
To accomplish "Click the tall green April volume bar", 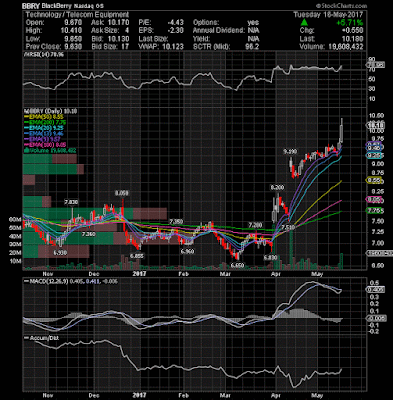I will (291, 249).
